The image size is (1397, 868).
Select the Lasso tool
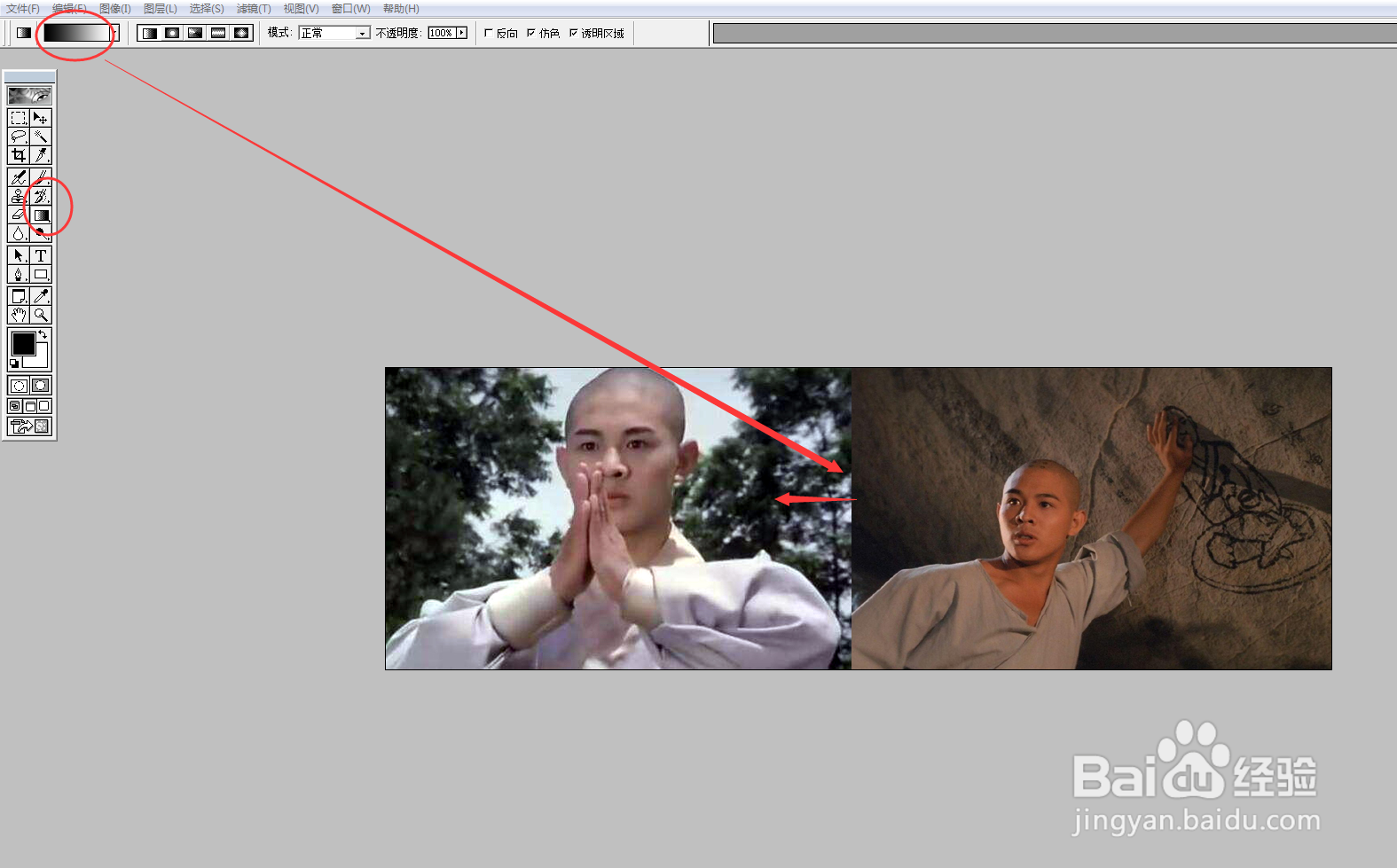coord(18,137)
